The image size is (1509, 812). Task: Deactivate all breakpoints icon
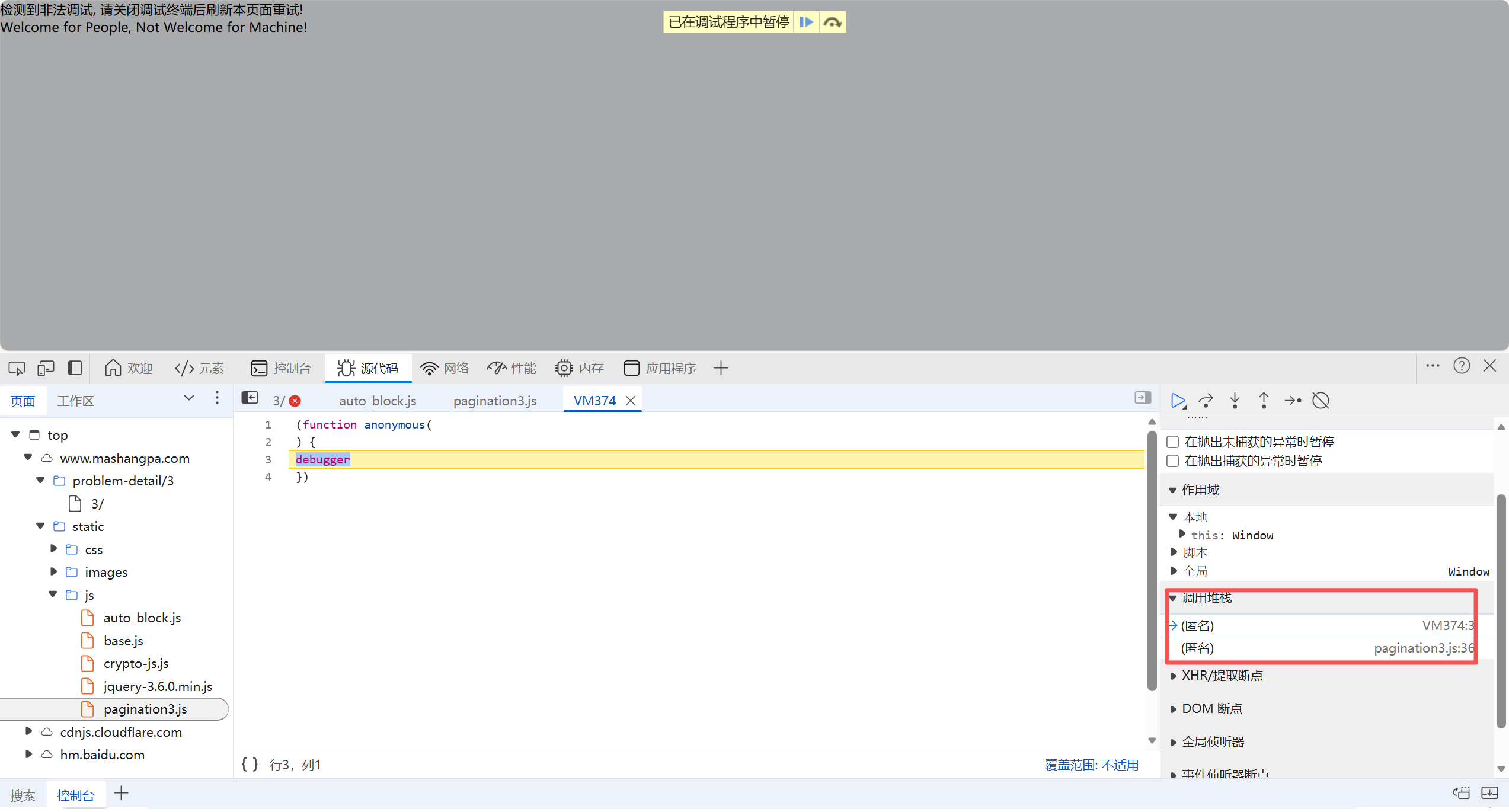(1321, 401)
